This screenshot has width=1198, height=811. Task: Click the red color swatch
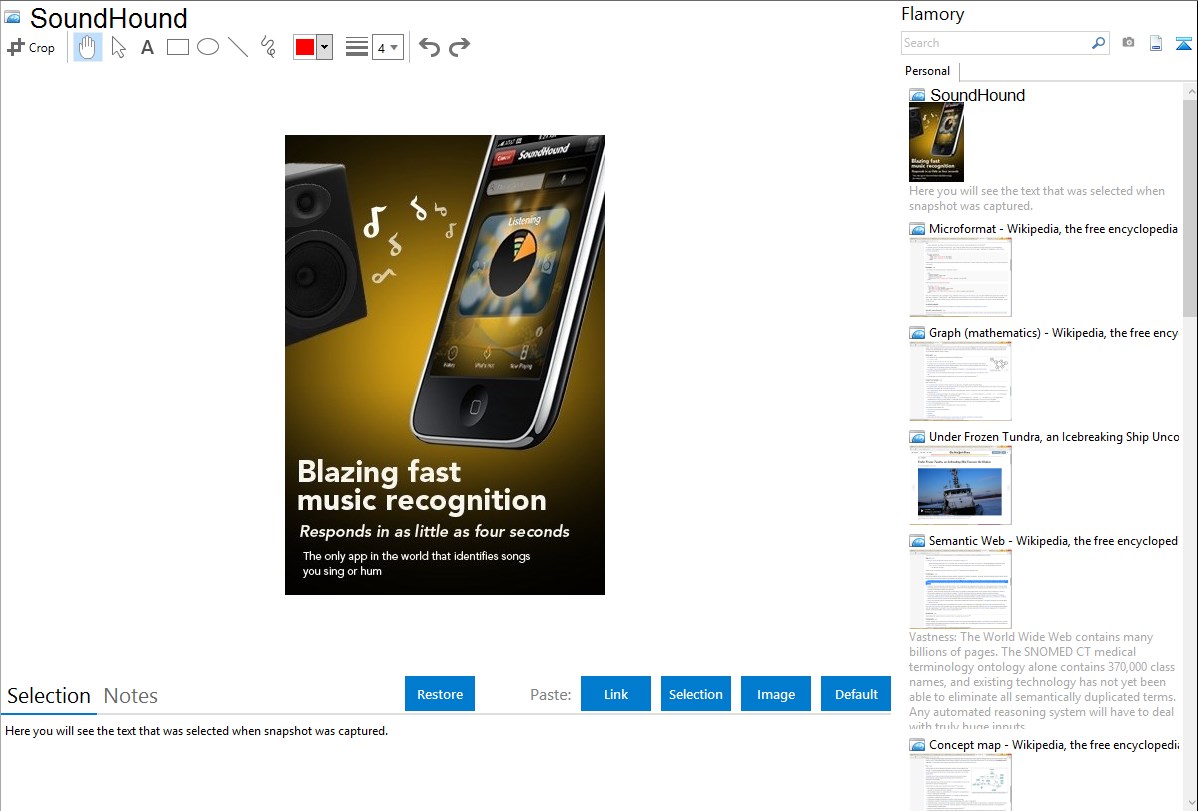(x=305, y=47)
